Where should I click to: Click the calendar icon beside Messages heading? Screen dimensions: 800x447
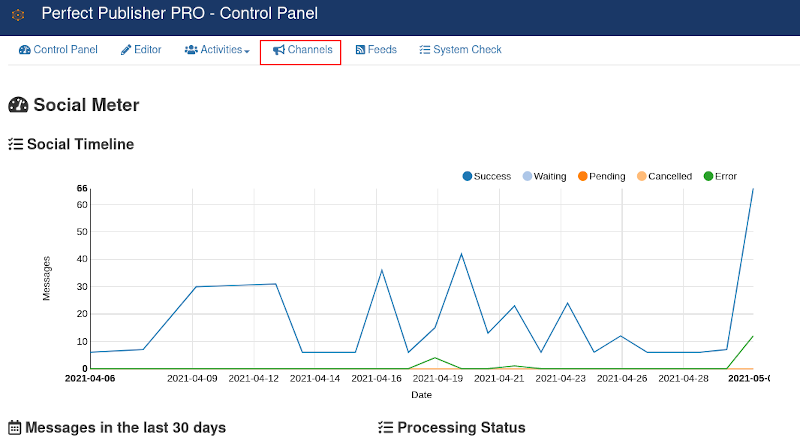(15, 428)
